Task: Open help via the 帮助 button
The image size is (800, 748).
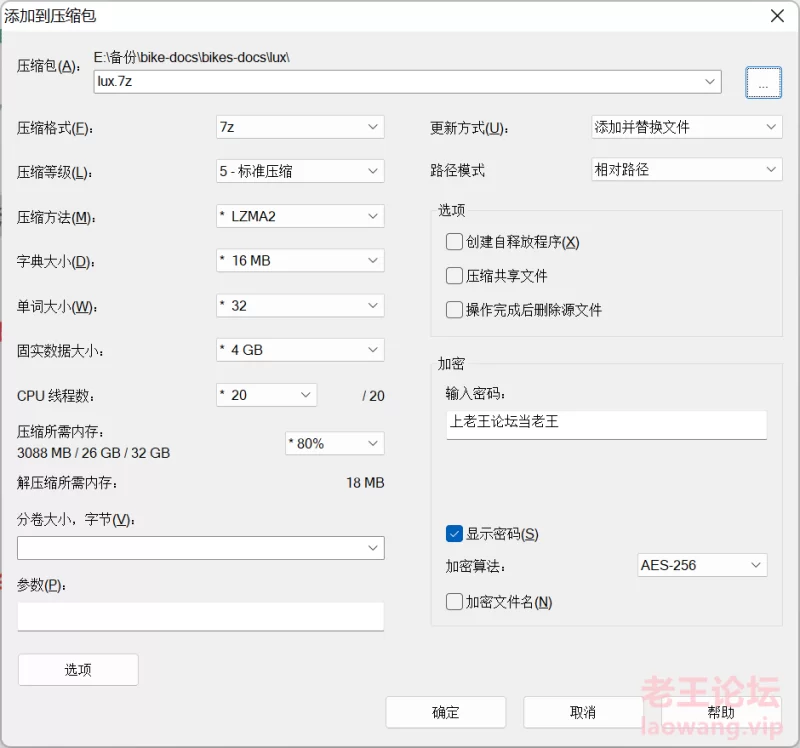Action: click(721, 712)
